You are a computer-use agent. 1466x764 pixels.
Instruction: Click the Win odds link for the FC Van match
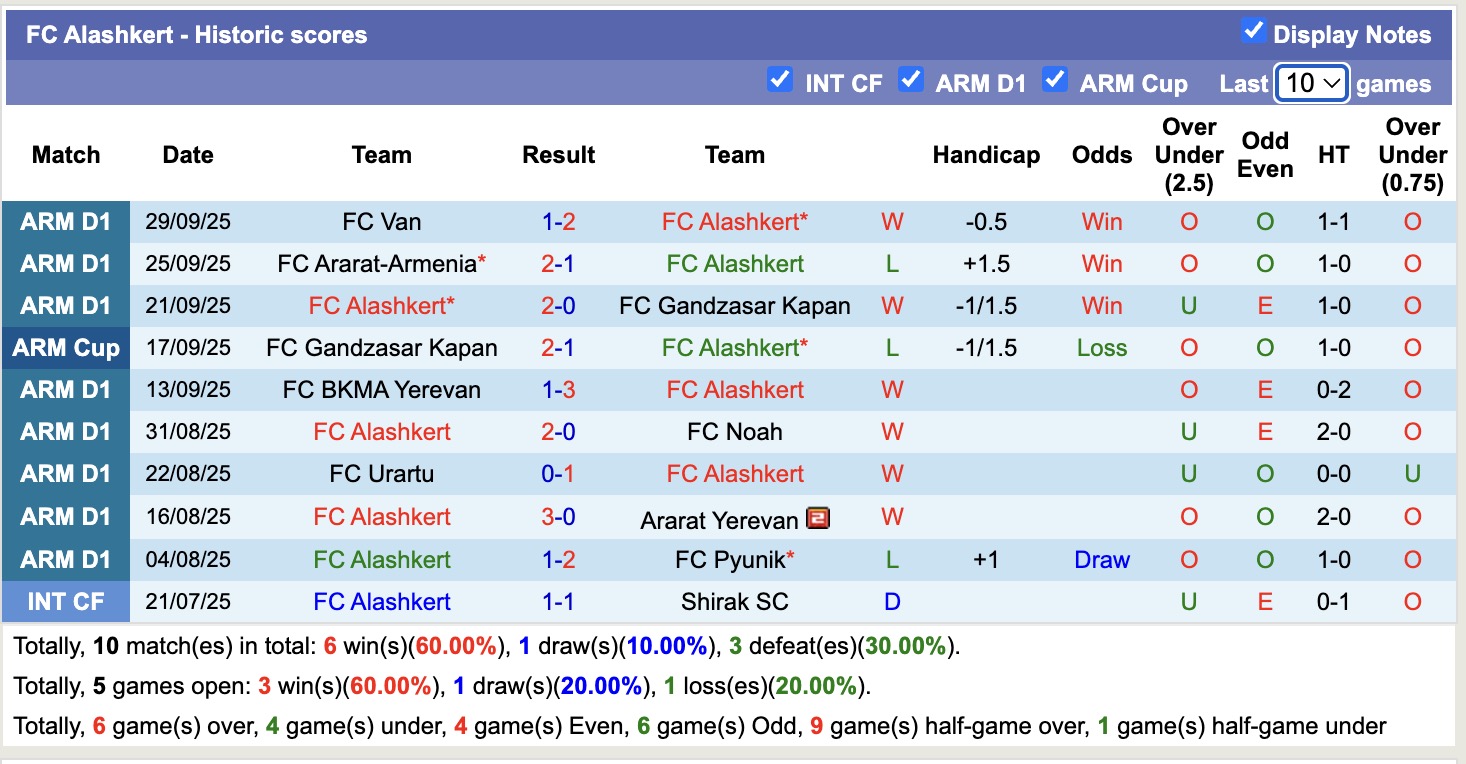(1101, 221)
